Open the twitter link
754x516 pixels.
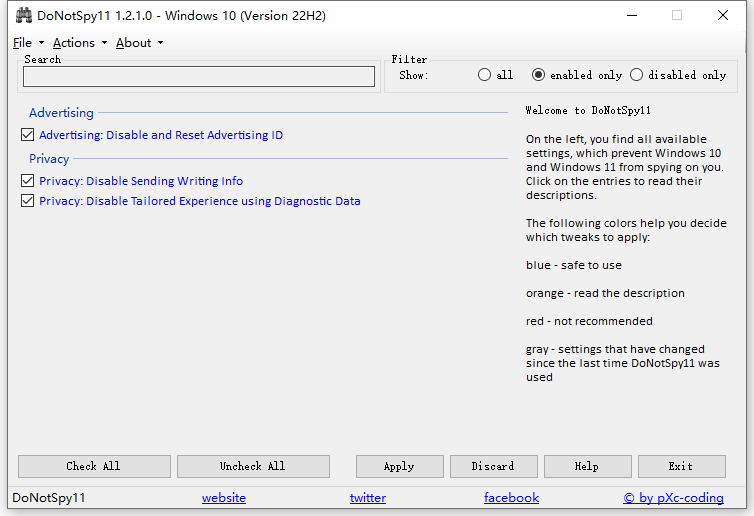(368, 498)
